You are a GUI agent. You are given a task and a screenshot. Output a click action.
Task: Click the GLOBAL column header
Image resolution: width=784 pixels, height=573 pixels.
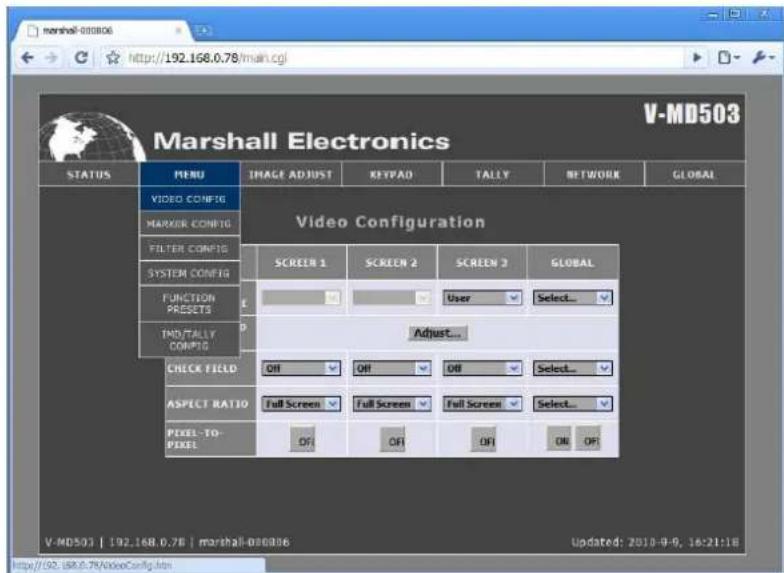[x=573, y=262]
